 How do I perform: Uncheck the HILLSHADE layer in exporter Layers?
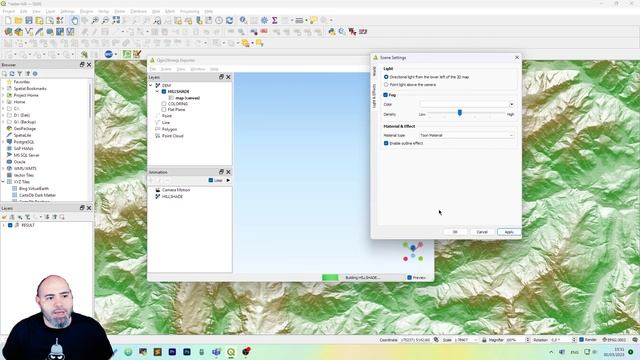click(x=164, y=92)
